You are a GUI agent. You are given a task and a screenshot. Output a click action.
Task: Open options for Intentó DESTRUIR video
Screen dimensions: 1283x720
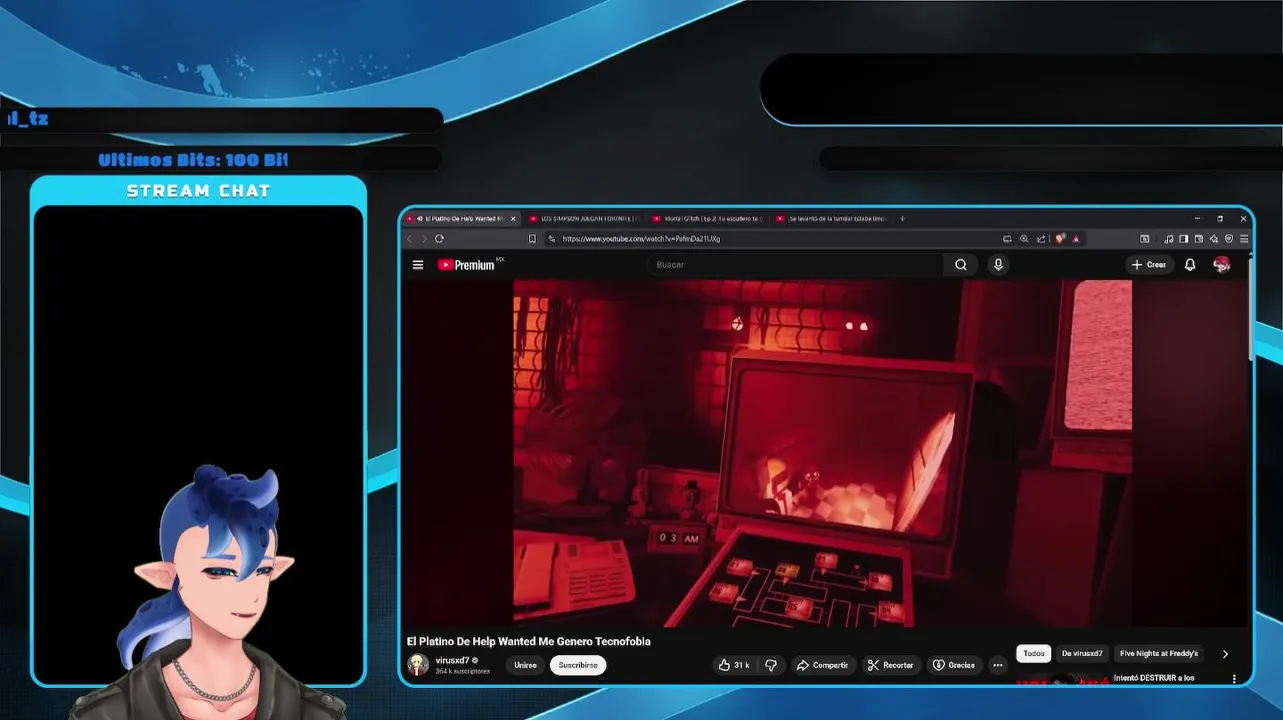click(1234, 679)
